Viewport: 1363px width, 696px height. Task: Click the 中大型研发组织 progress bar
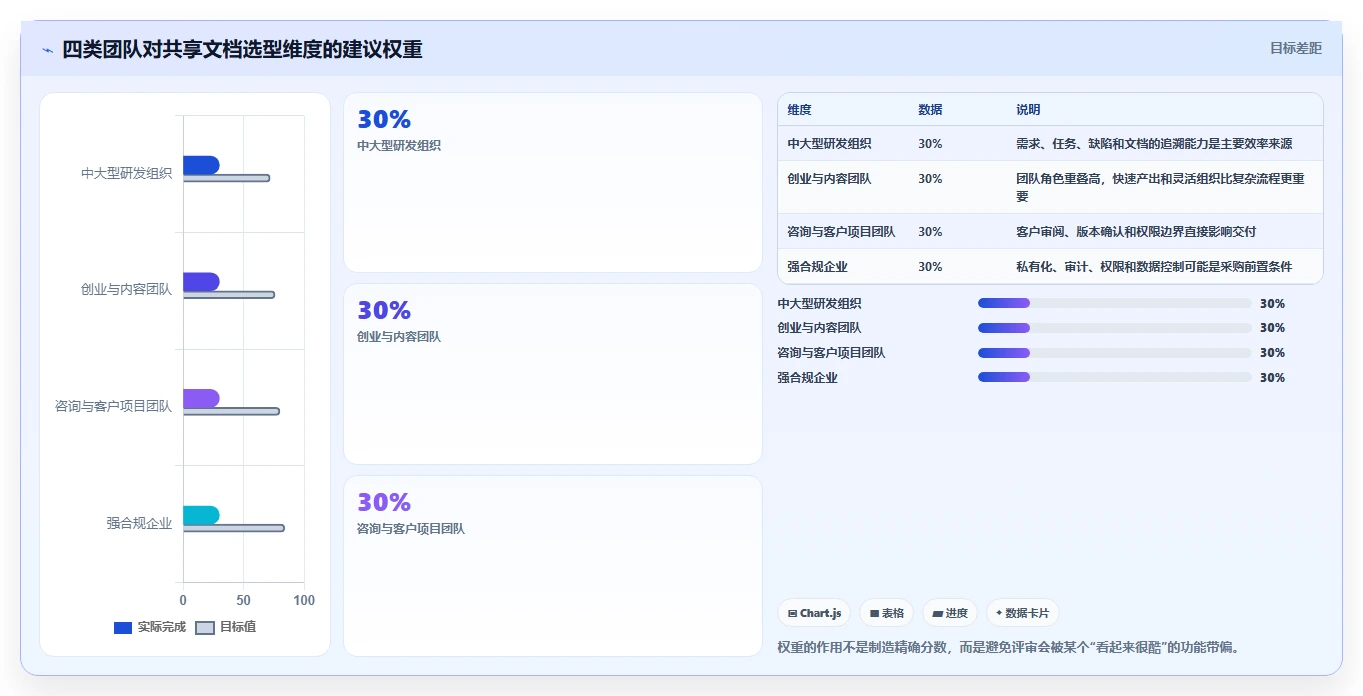pos(1114,303)
